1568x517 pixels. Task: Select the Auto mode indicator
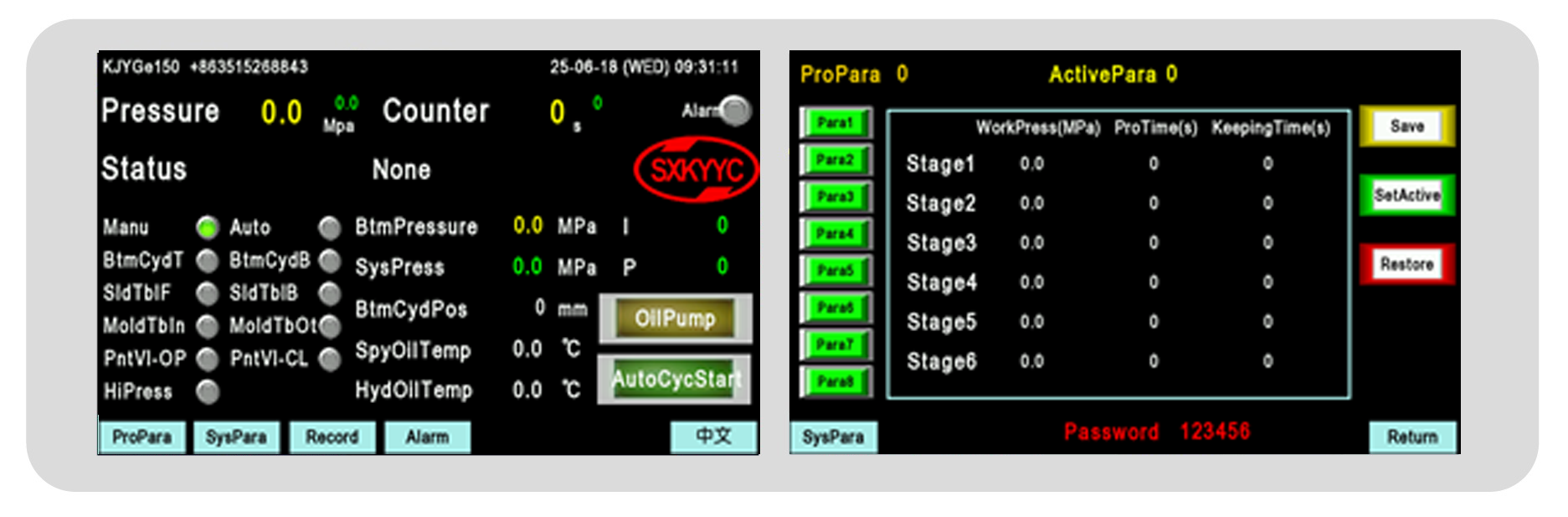tap(330, 228)
